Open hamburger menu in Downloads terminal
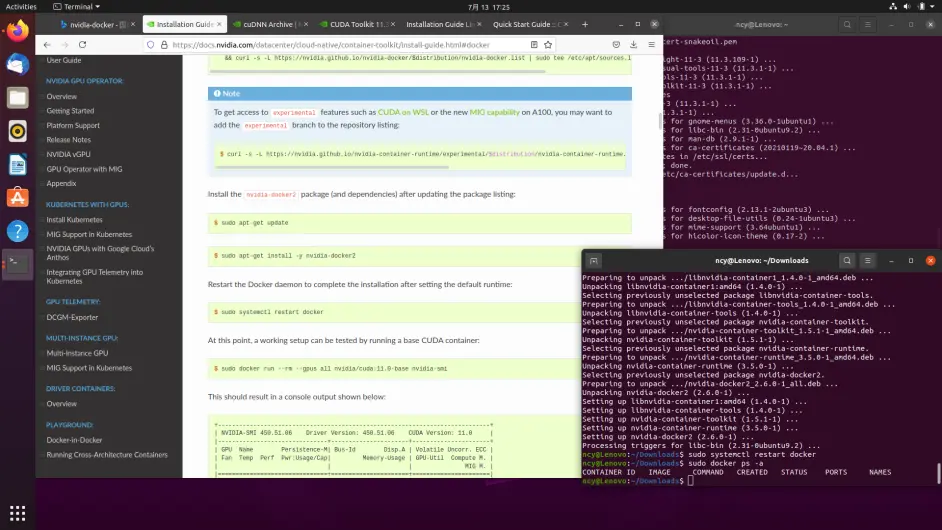 (868, 261)
